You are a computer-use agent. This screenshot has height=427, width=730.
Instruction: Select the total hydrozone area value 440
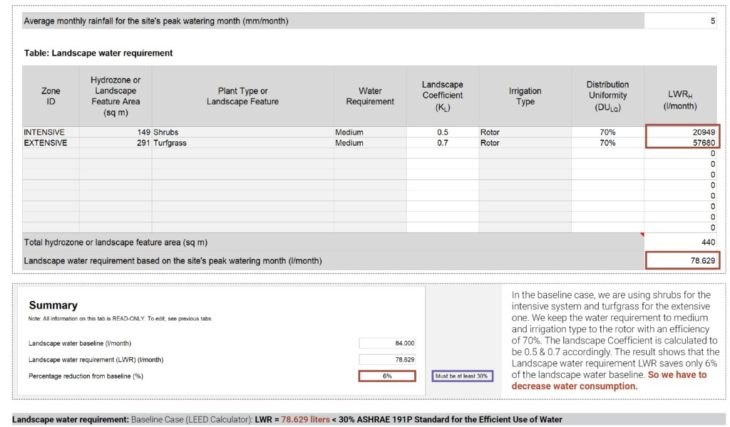681,242
